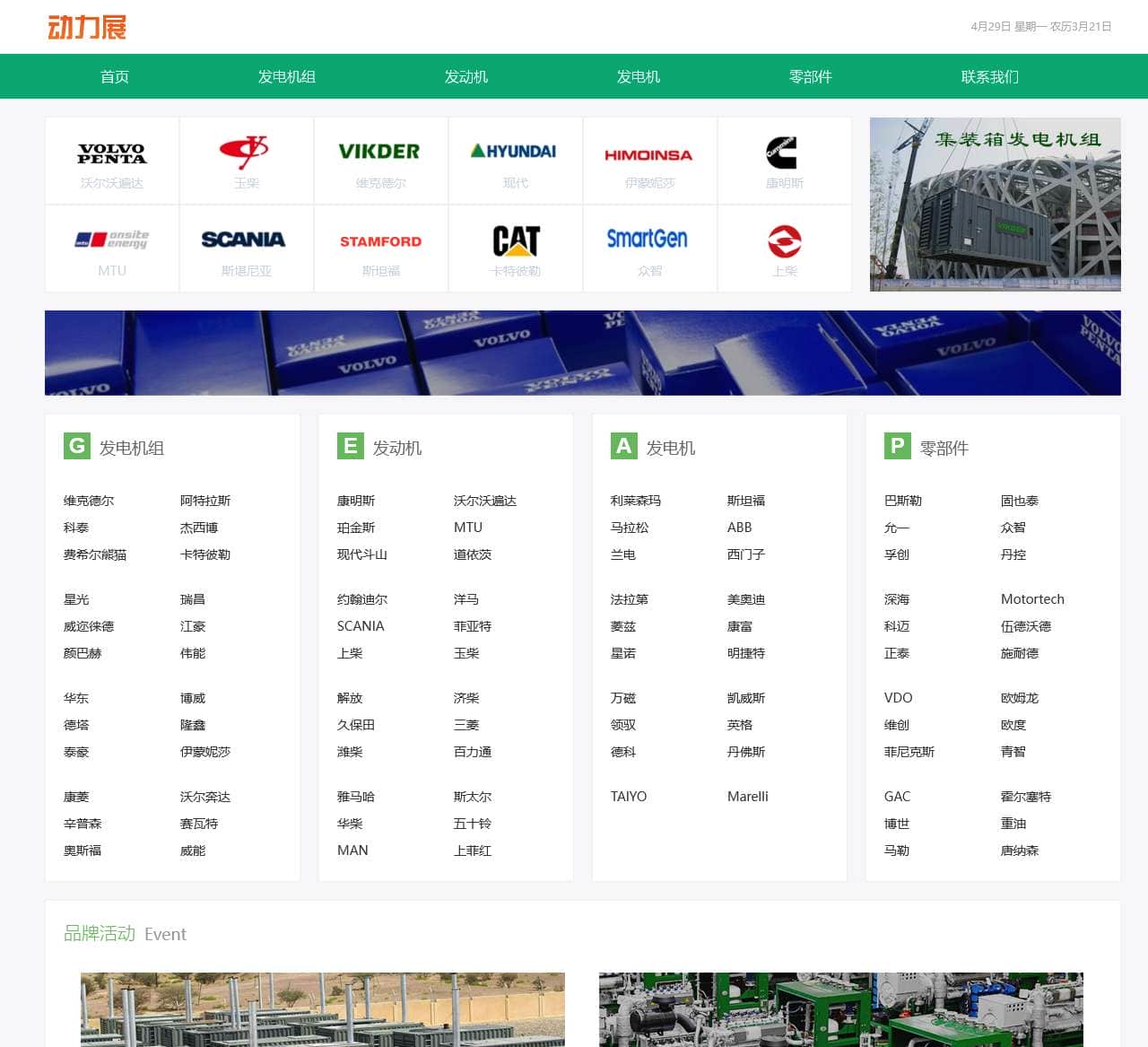Open the desert generators event photo

(x=323, y=1009)
